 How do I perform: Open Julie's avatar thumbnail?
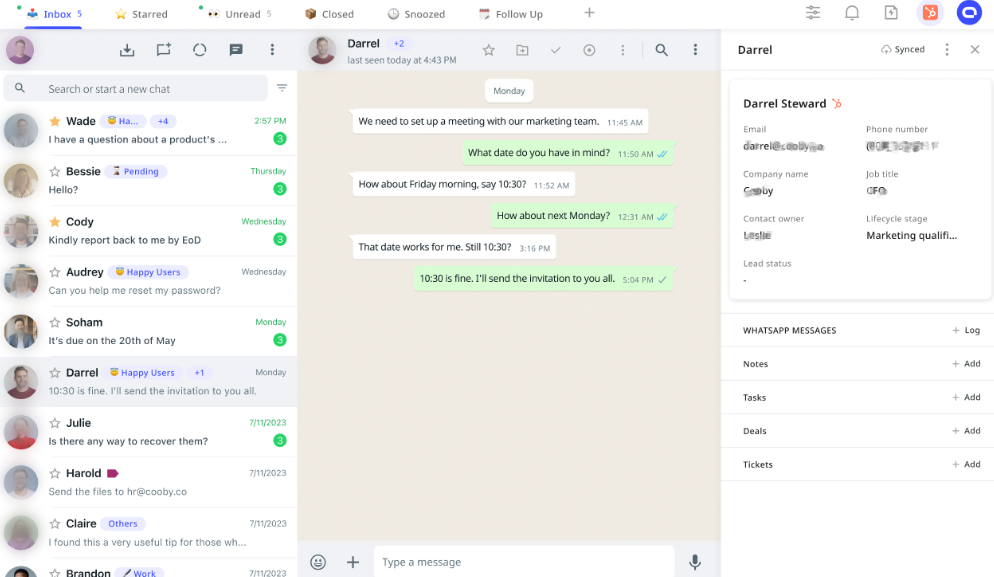click(20, 432)
